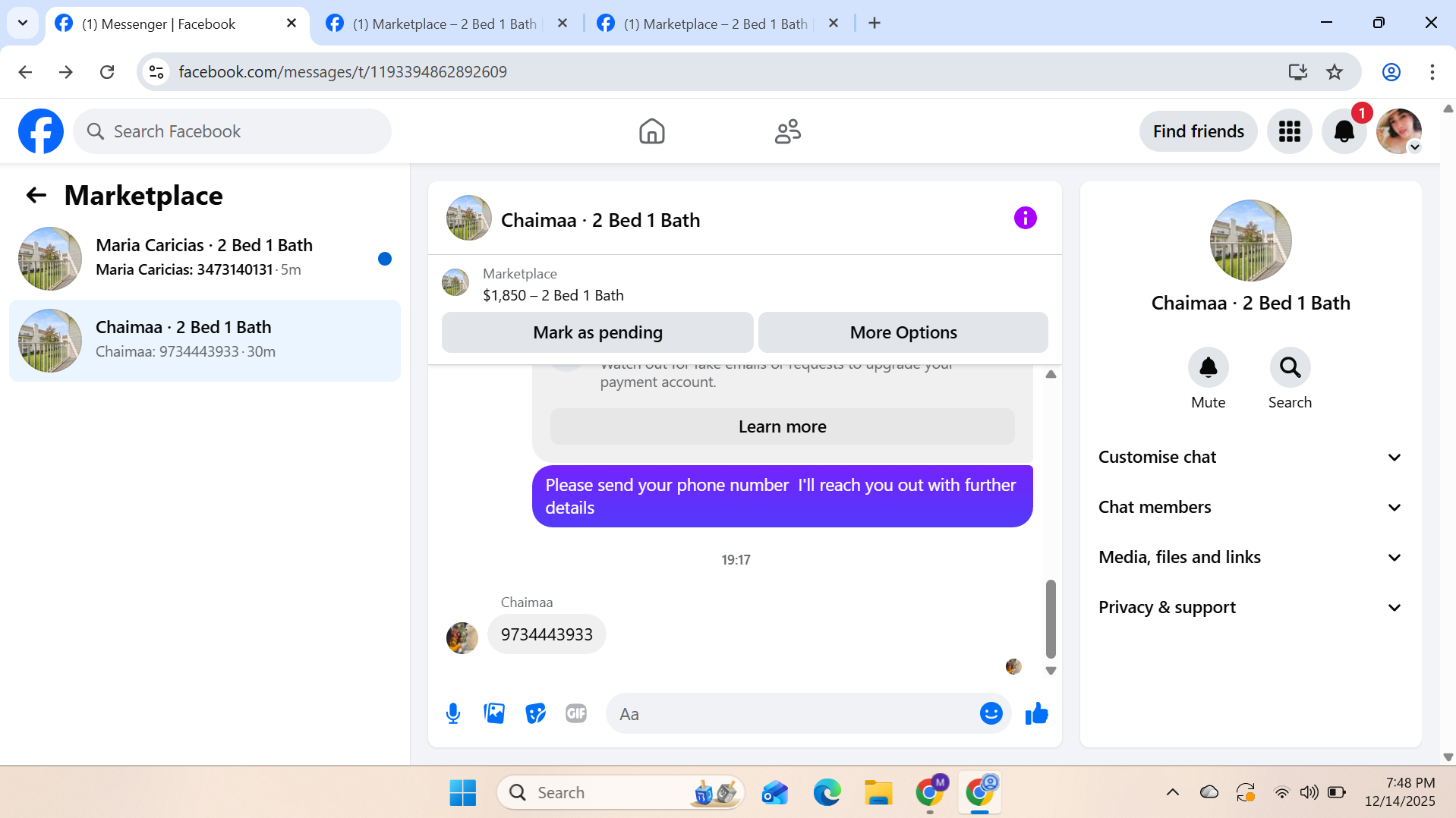Expand Customise chat section
The width and height of the screenshot is (1456, 818).
[x=1250, y=458]
